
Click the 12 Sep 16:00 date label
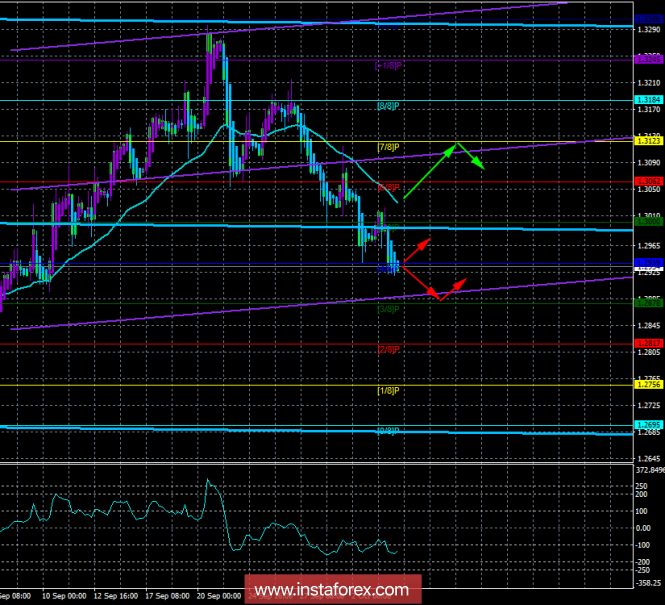[x=116, y=596]
